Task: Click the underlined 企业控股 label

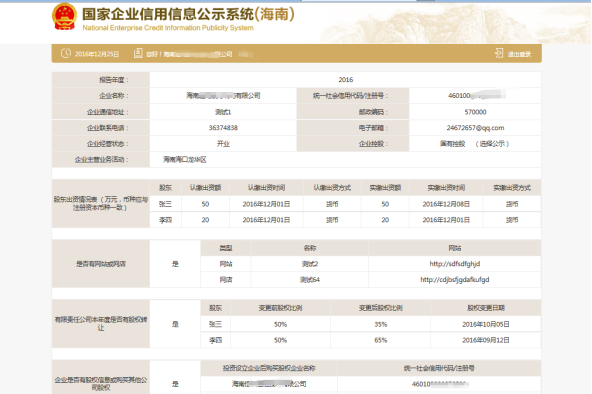Action: 373,144
